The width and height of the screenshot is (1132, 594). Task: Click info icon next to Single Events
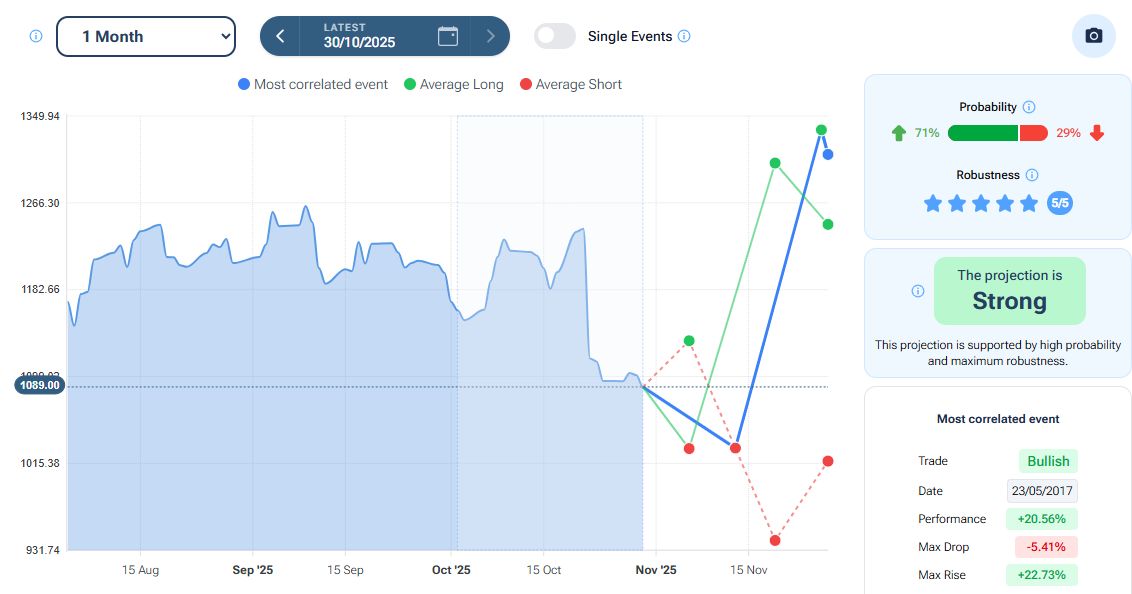pos(684,36)
